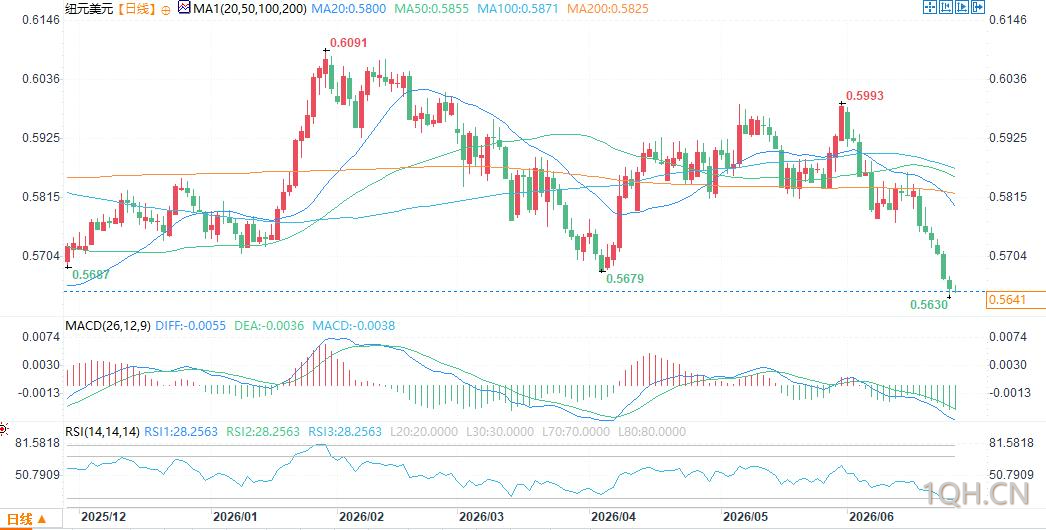Image resolution: width=1046 pixels, height=530 pixels.
Task: Click the 2026/04 date axis label
Action: click(613, 517)
